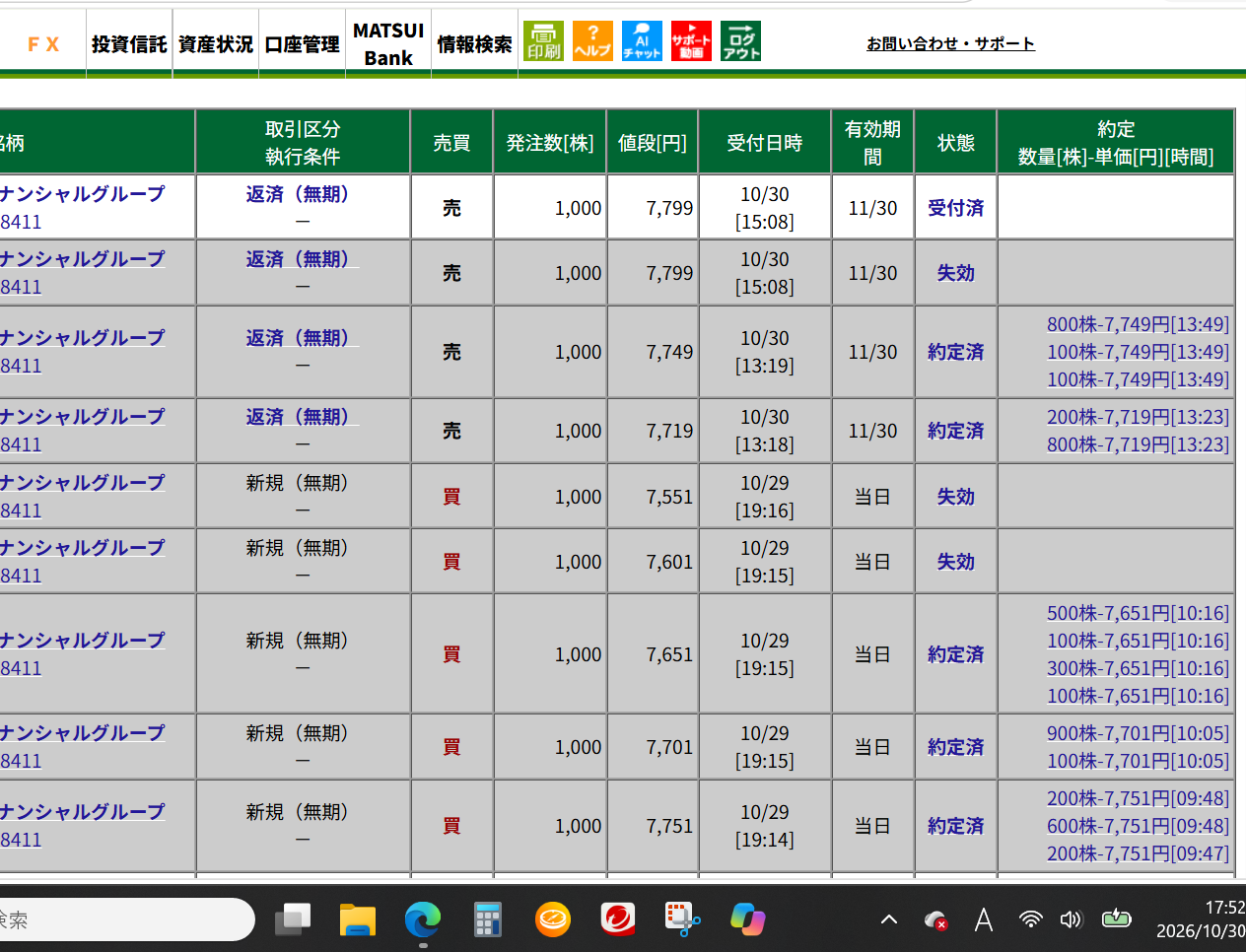Open the 投資信託 menu

[129, 44]
